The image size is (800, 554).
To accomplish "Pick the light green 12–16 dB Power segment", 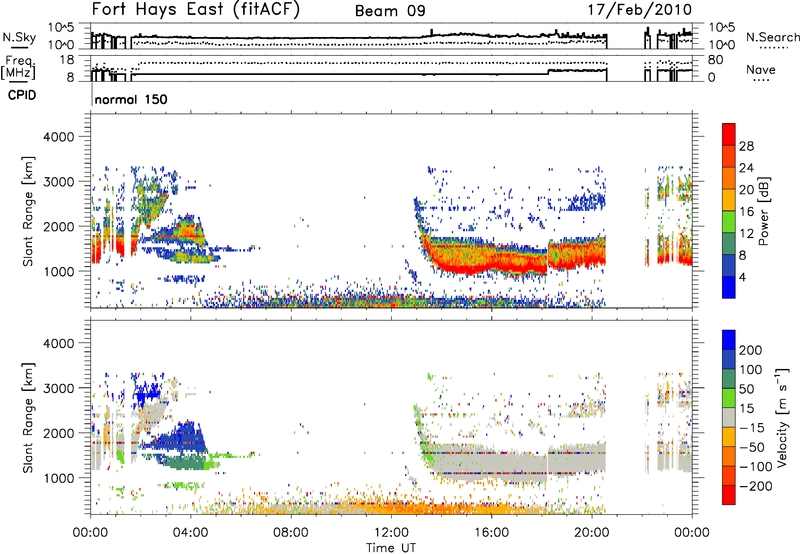I will (x=729, y=222).
